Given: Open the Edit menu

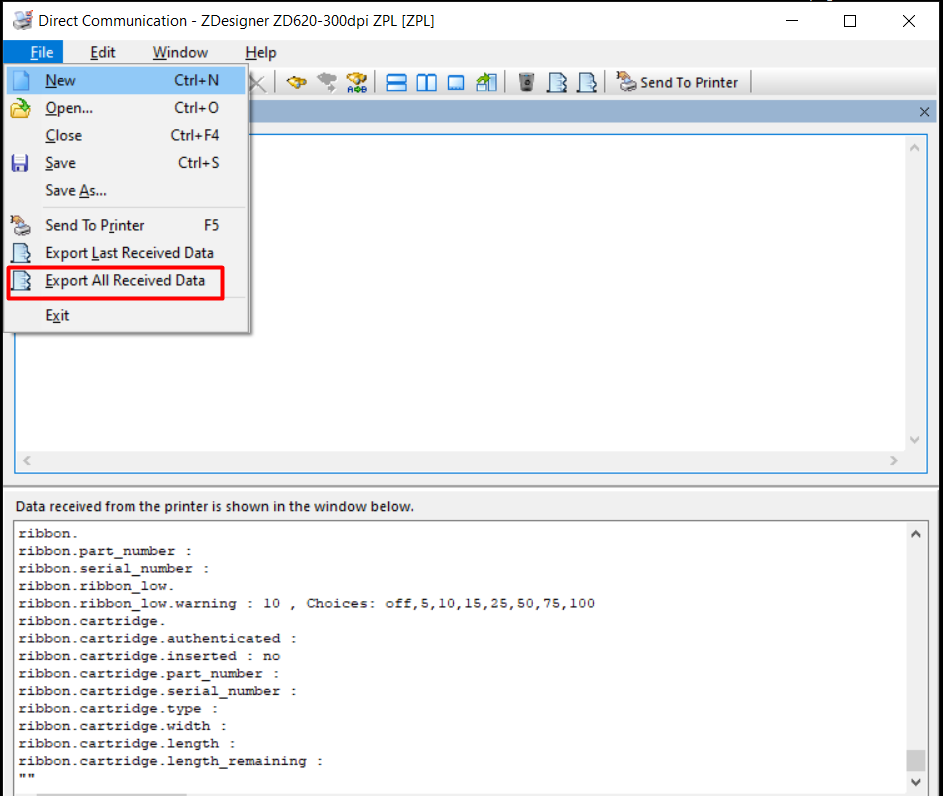Looking at the screenshot, I should (x=103, y=52).
